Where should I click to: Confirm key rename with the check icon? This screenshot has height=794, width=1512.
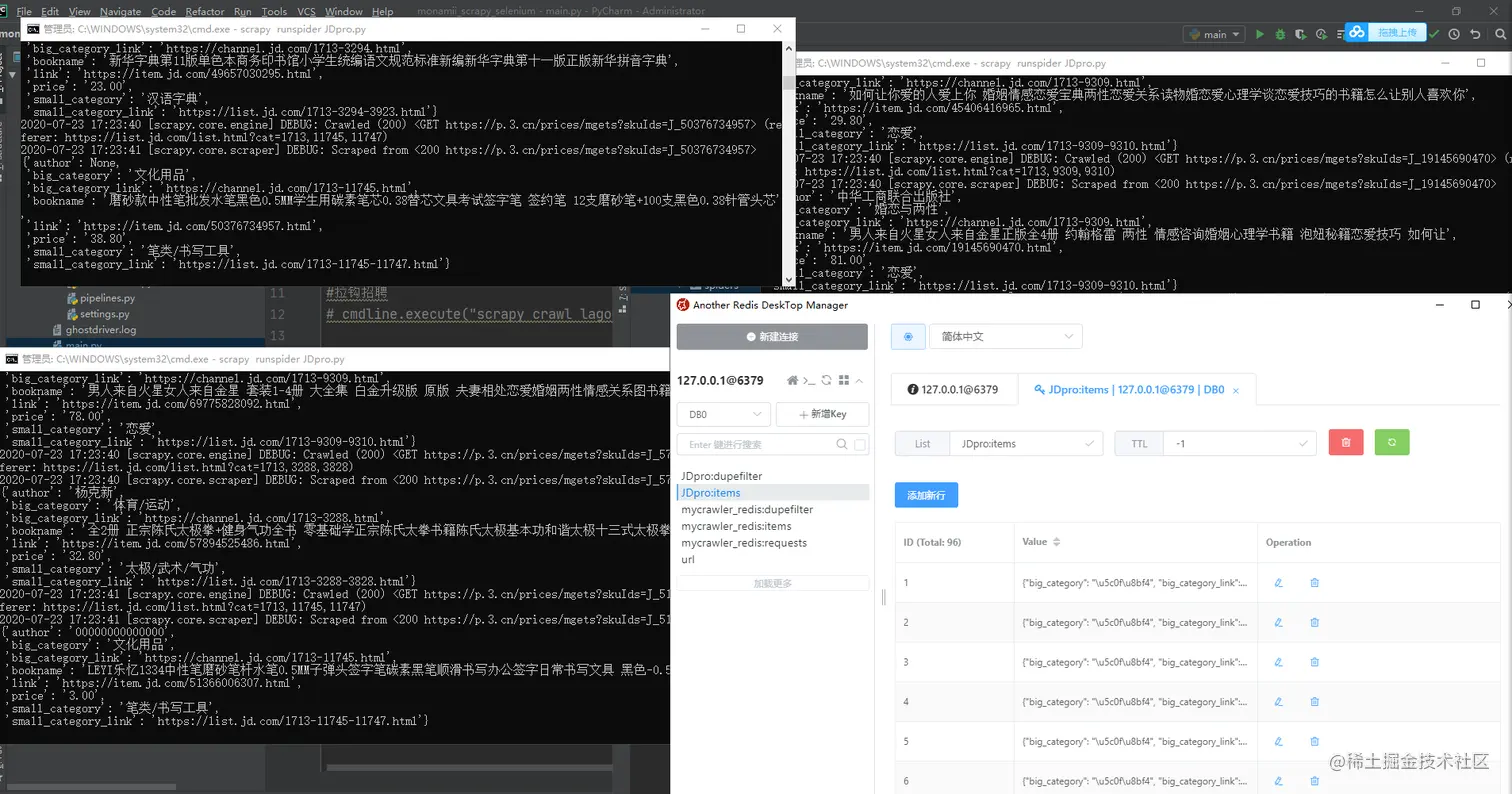tap(1092, 443)
